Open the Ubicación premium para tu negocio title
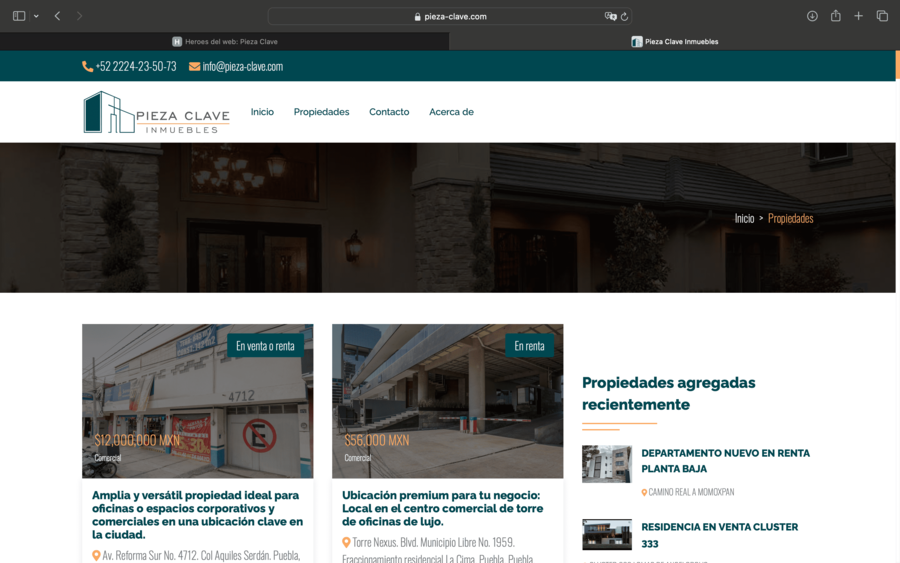Viewport: 900px width, 563px height. click(x=443, y=508)
